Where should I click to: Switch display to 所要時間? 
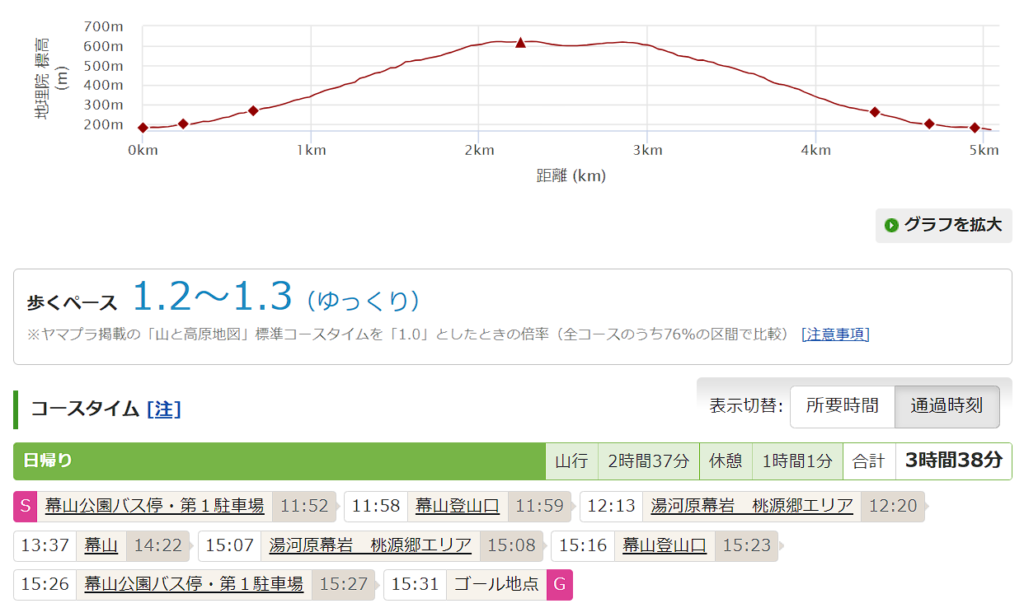click(842, 406)
